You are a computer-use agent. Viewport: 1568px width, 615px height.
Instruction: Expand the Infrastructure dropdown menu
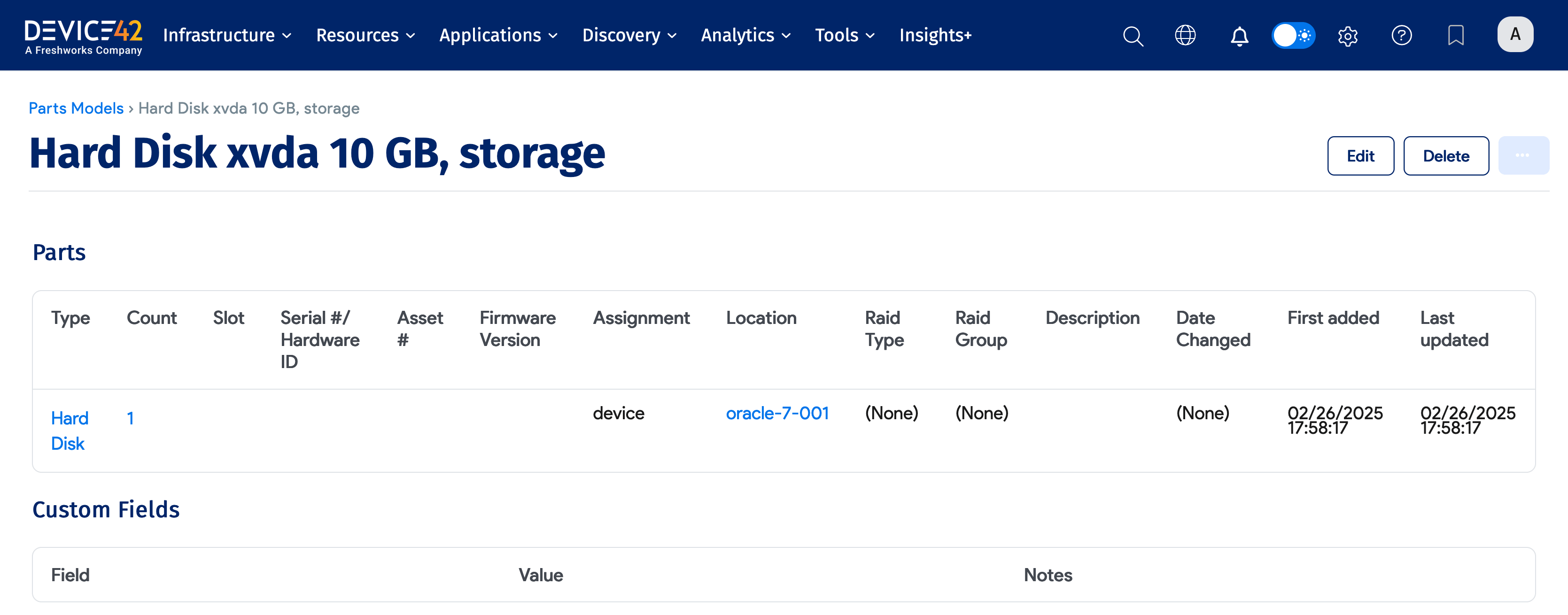click(227, 35)
